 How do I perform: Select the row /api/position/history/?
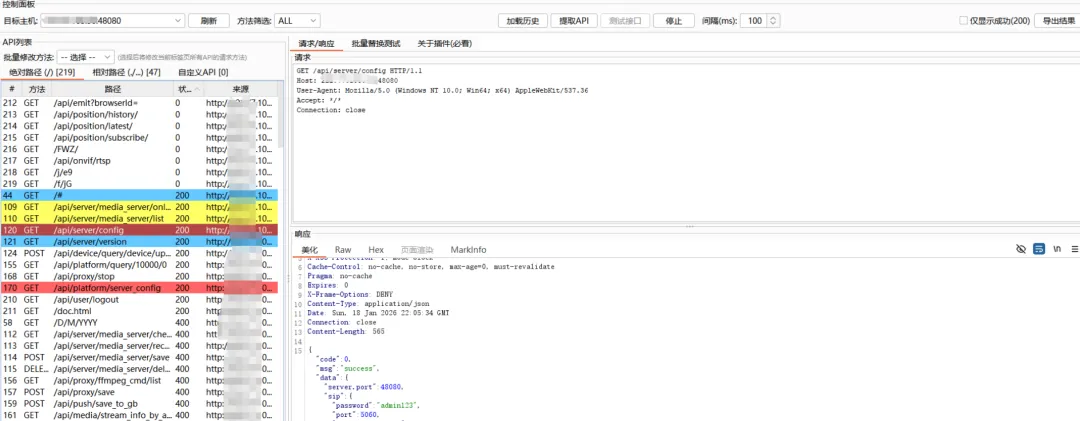138,114
